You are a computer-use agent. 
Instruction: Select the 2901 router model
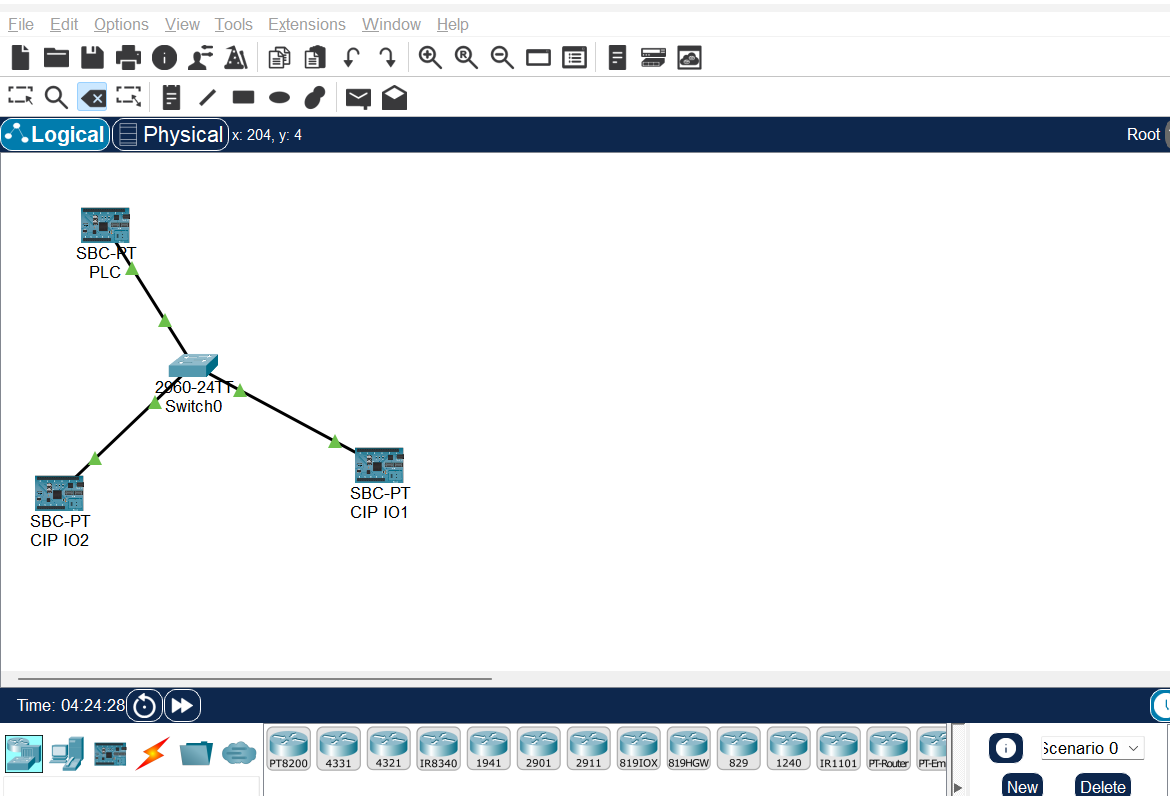538,748
